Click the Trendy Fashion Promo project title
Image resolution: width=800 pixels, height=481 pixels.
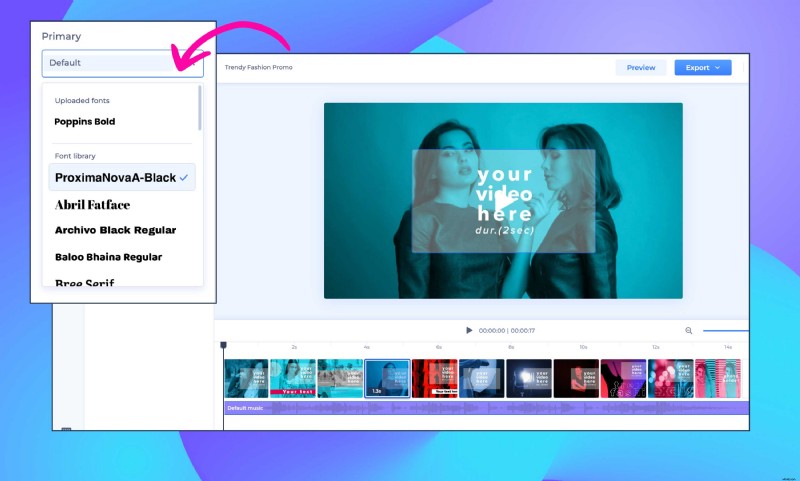tap(259, 68)
